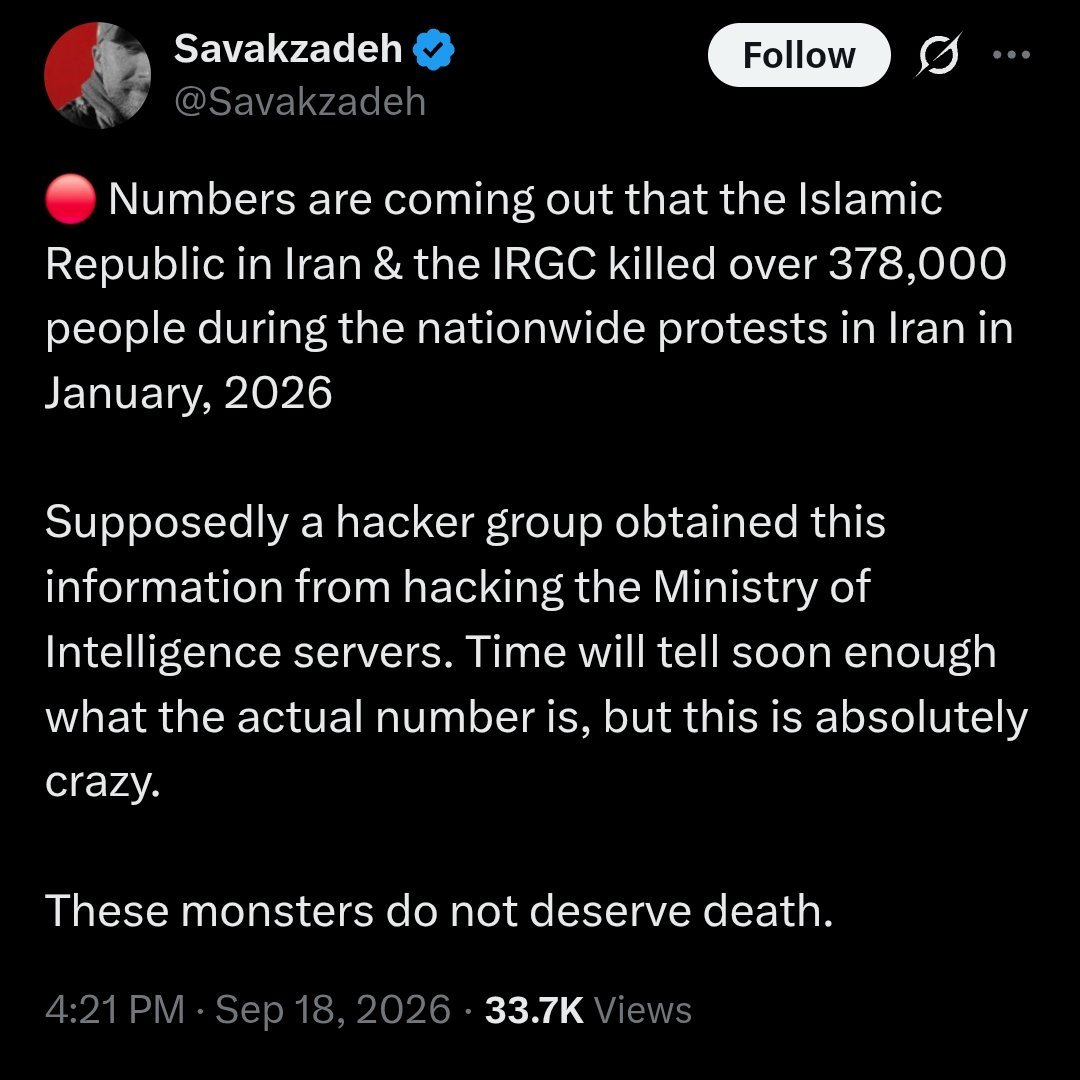This screenshot has height=1080, width=1080.
Task: Click the blue verified checkmark badge
Action: coord(433,50)
